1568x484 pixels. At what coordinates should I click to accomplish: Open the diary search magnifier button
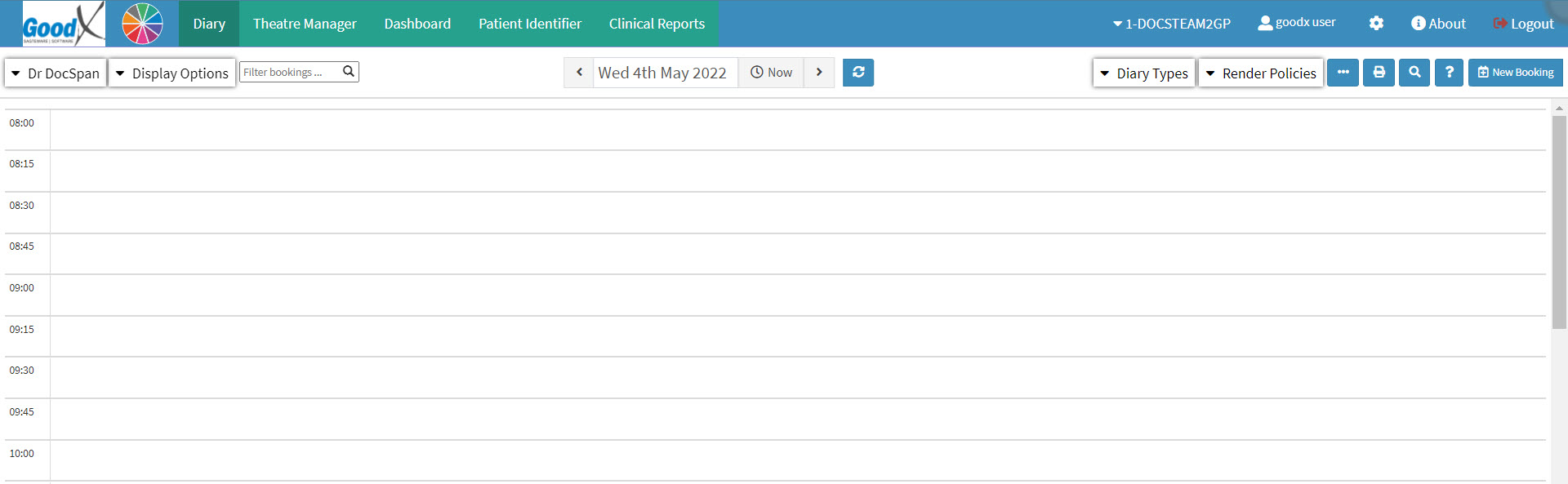pyautogui.click(x=1414, y=73)
